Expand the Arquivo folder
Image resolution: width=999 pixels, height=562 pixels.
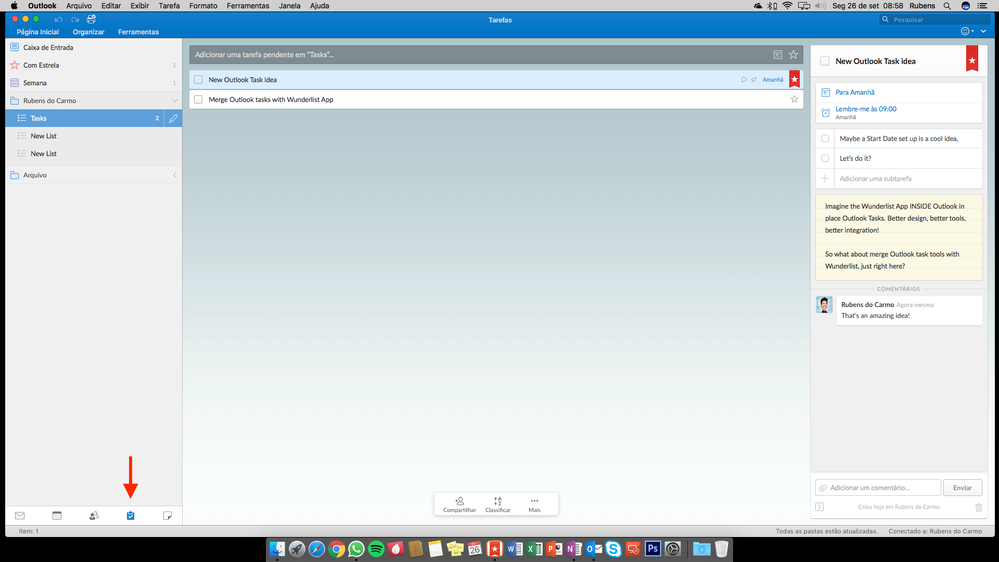pos(175,175)
